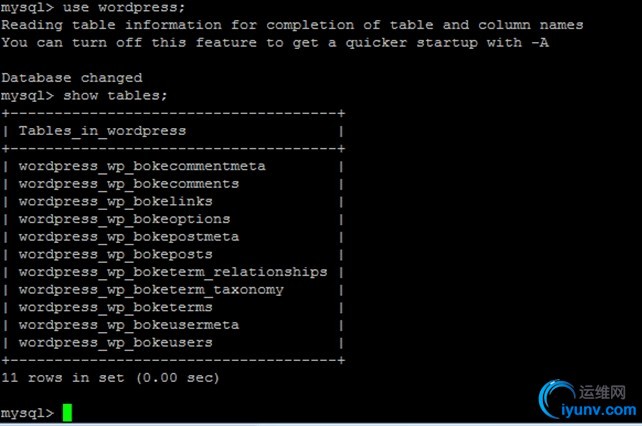This screenshot has height=426, width=642.
Task: Select the wordpress_wp_bokepostmeta row
Action: point(128,237)
